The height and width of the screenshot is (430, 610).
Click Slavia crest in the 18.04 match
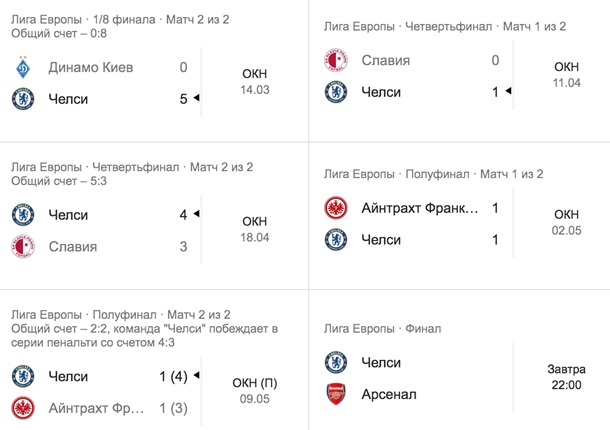23,246
